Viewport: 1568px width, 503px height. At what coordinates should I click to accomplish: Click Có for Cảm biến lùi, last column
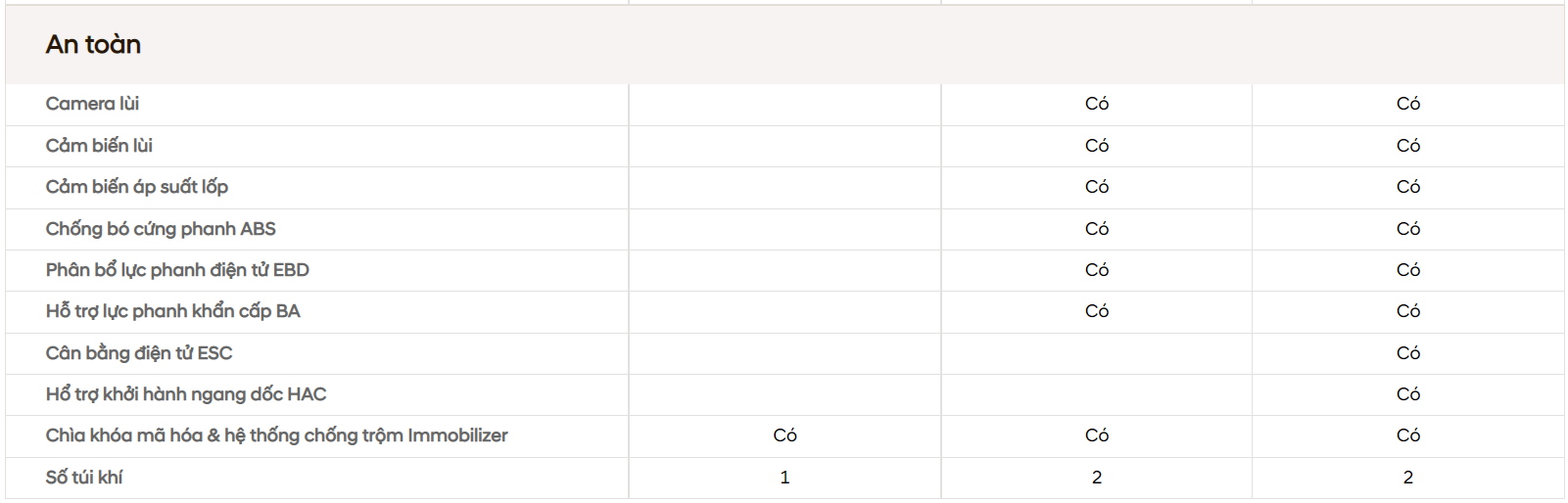(1408, 146)
